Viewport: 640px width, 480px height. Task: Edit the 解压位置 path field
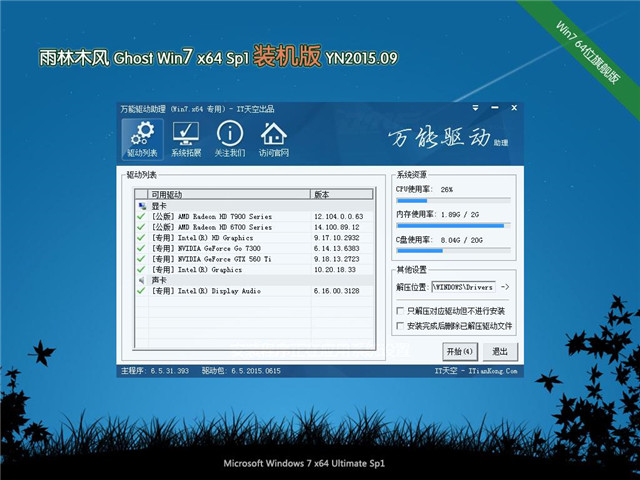[464, 287]
